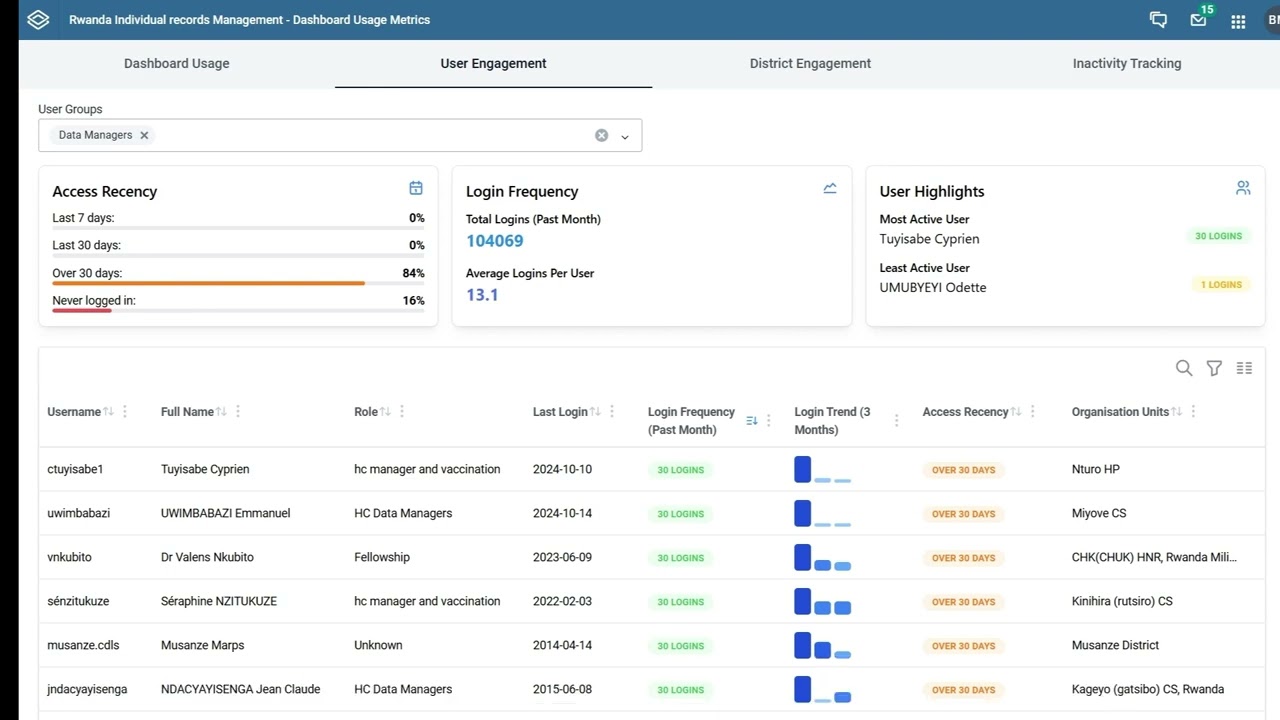Image resolution: width=1280 pixels, height=720 pixels.
Task: Clear all User Groups selections
Action: click(x=601, y=135)
